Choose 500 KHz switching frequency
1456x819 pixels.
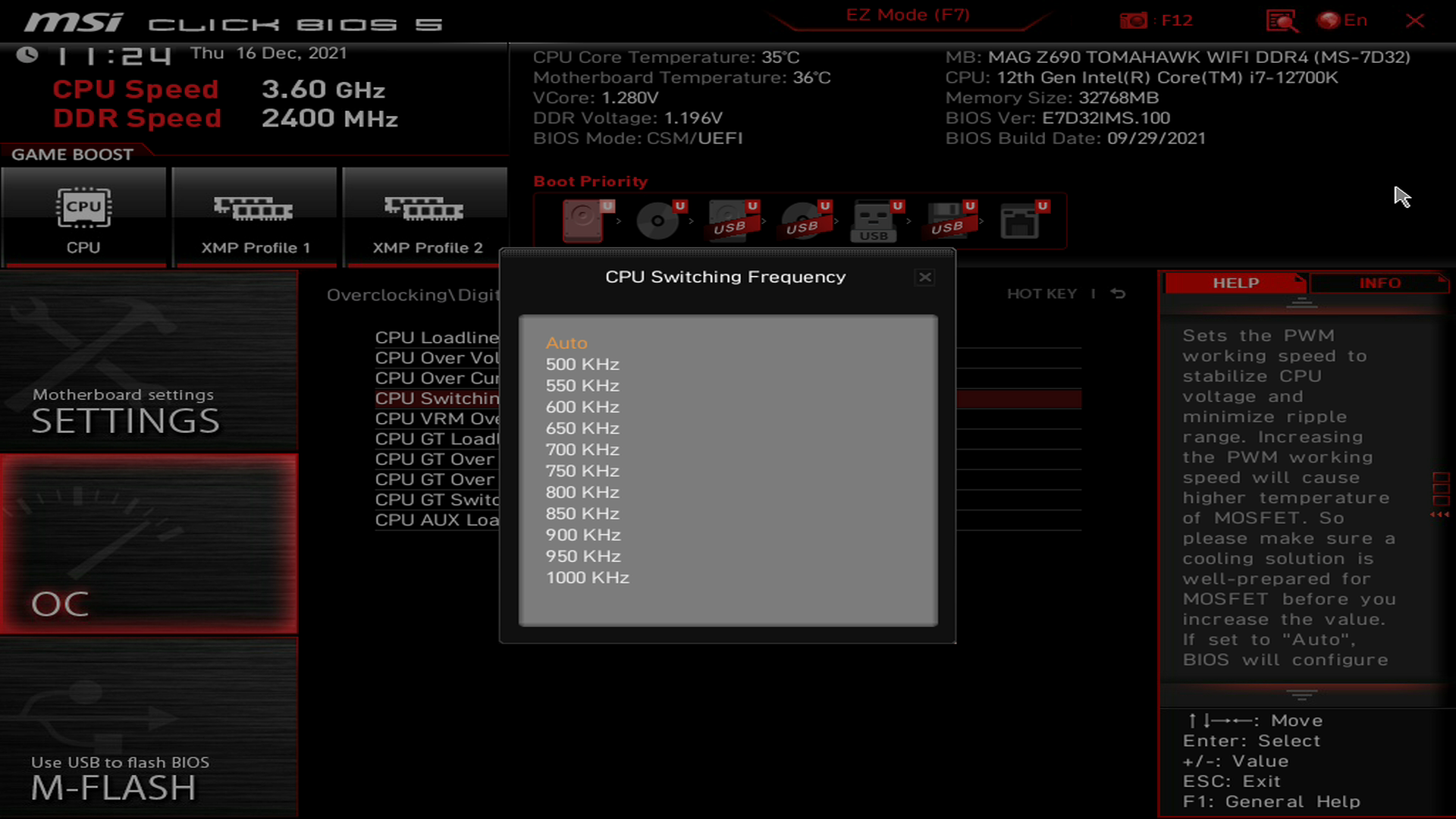582,364
